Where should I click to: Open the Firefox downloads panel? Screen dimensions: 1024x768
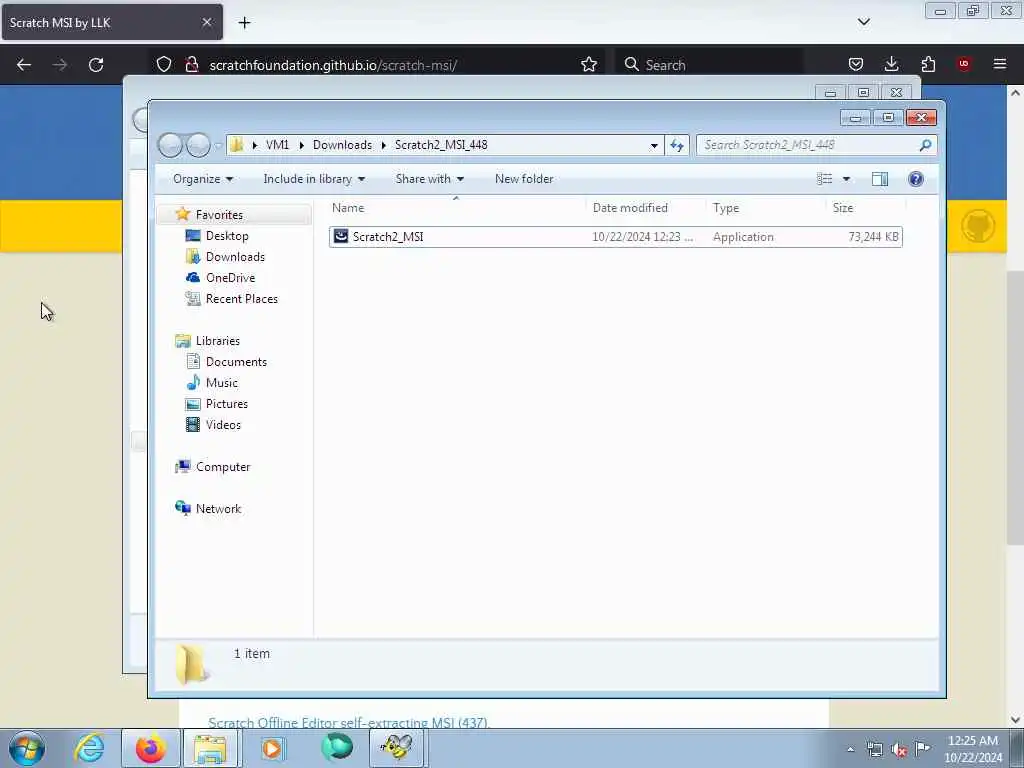891,64
